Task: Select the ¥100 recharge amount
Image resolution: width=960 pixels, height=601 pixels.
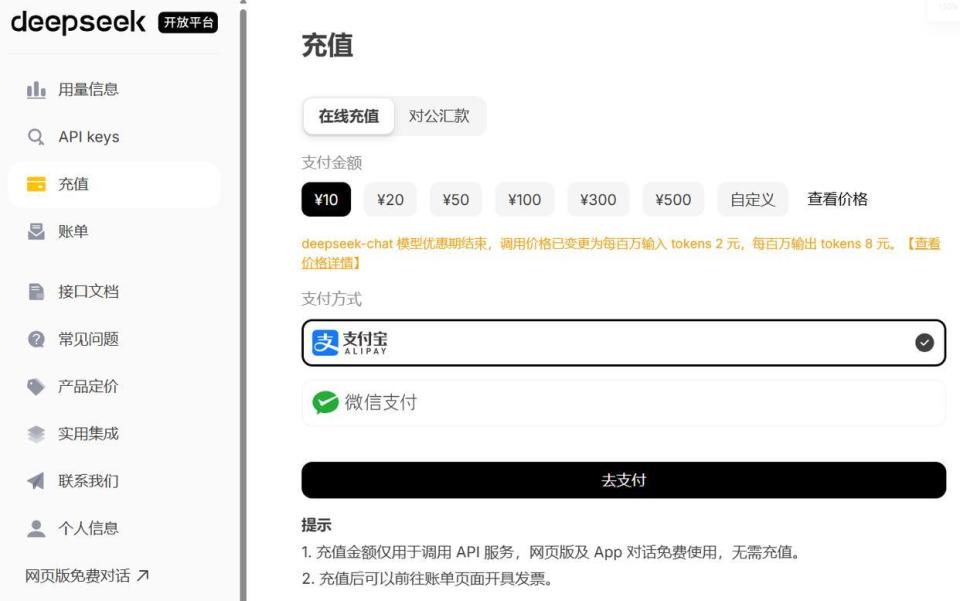Action: click(524, 199)
